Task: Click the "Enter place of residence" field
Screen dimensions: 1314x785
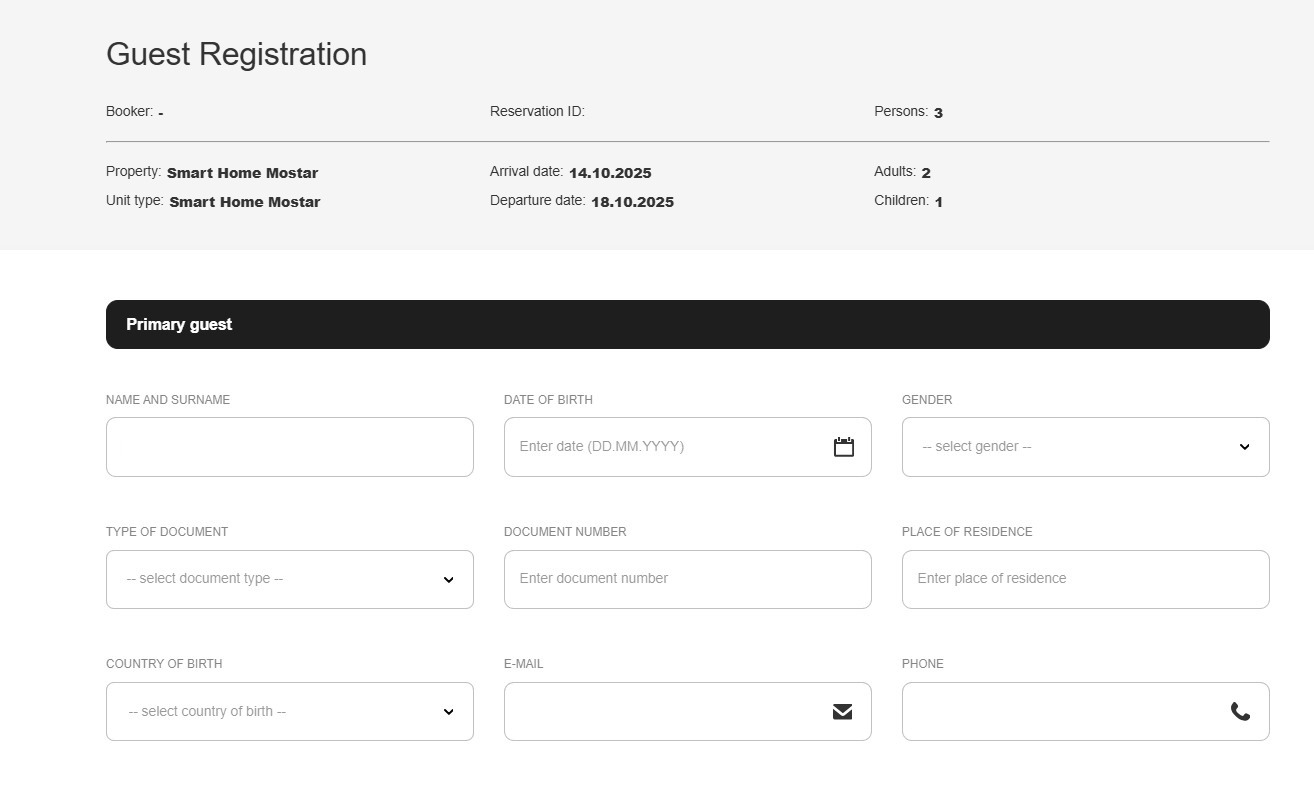Action: [x=1085, y=579]
